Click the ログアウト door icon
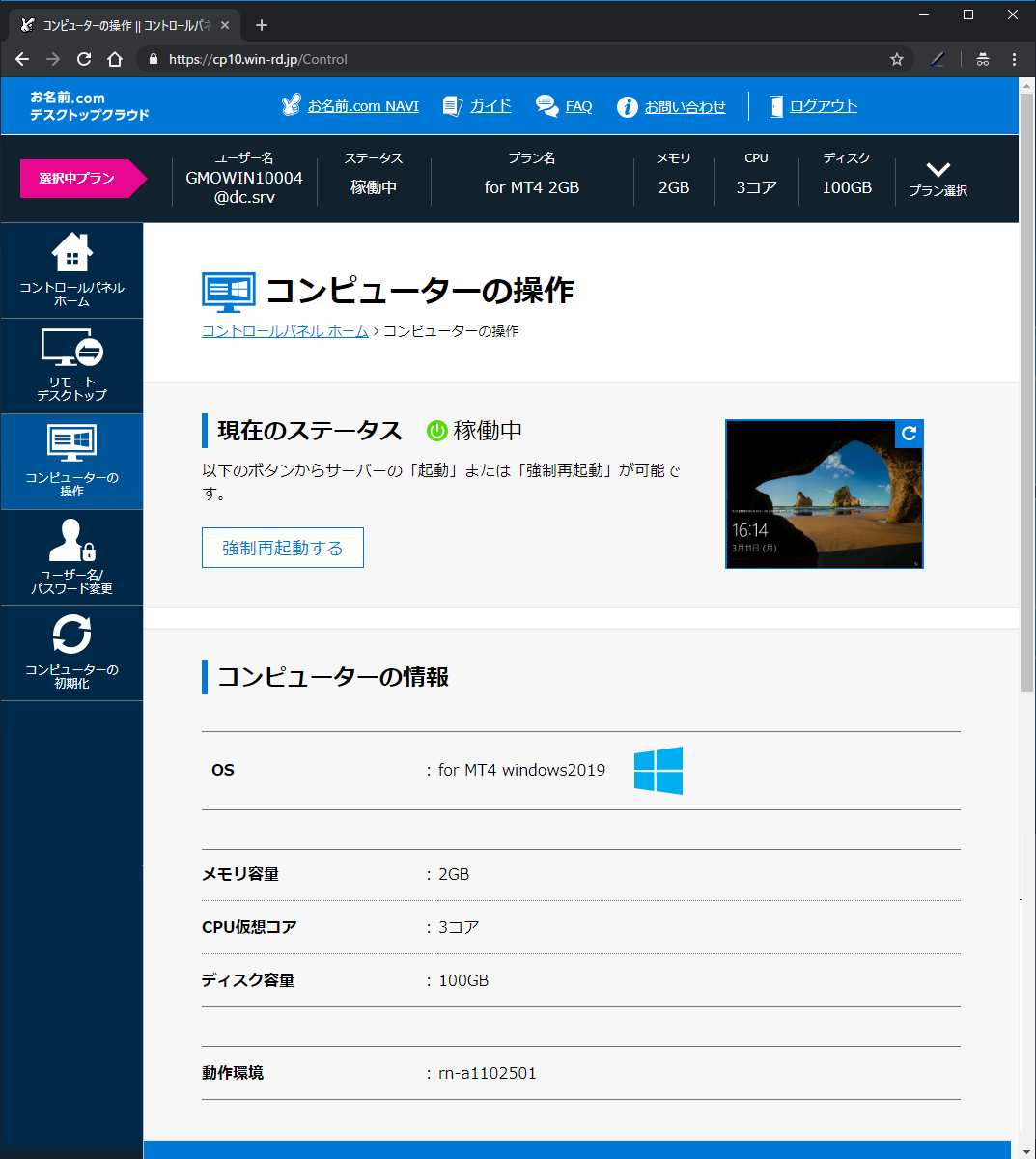The width and height of the screenshot is (1036, 1159). [776, 106]
